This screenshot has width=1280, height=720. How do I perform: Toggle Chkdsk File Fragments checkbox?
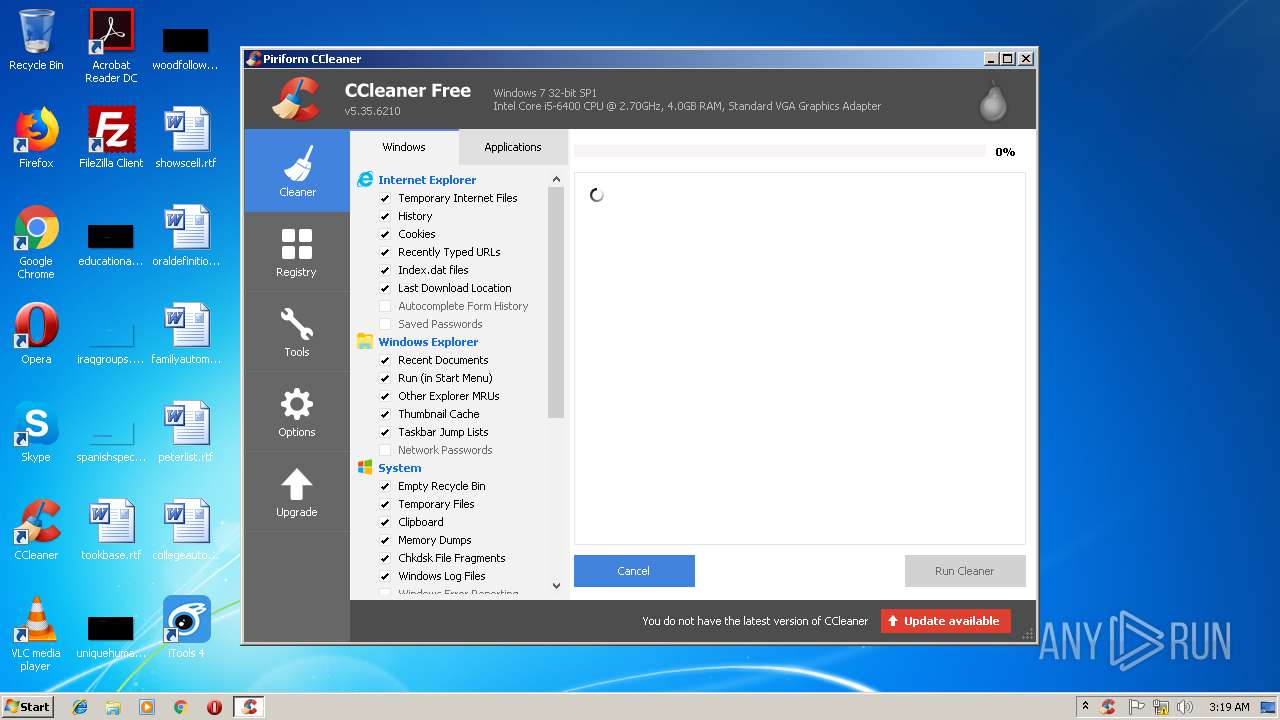385,558
